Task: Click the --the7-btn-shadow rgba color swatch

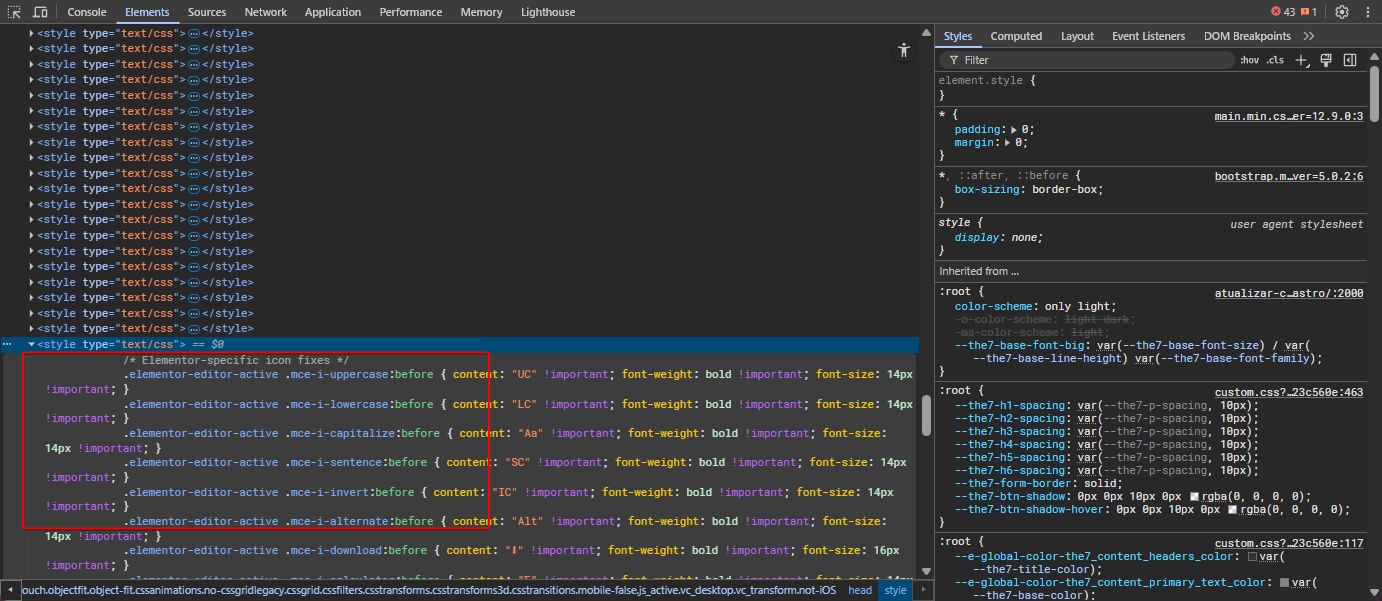Action: coord(1196,497)
